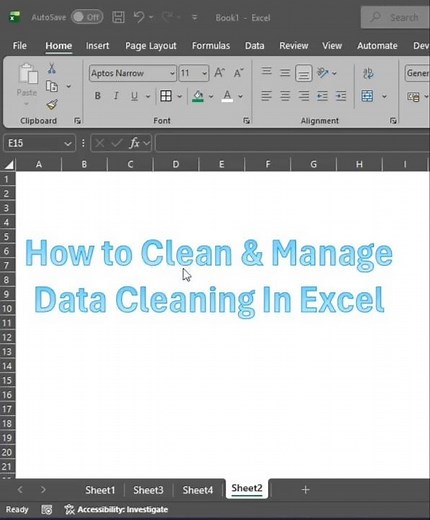Click the Undo arrow icon
Screen dimensions: 430x520
pyautogui.click(x=139, y=17)
